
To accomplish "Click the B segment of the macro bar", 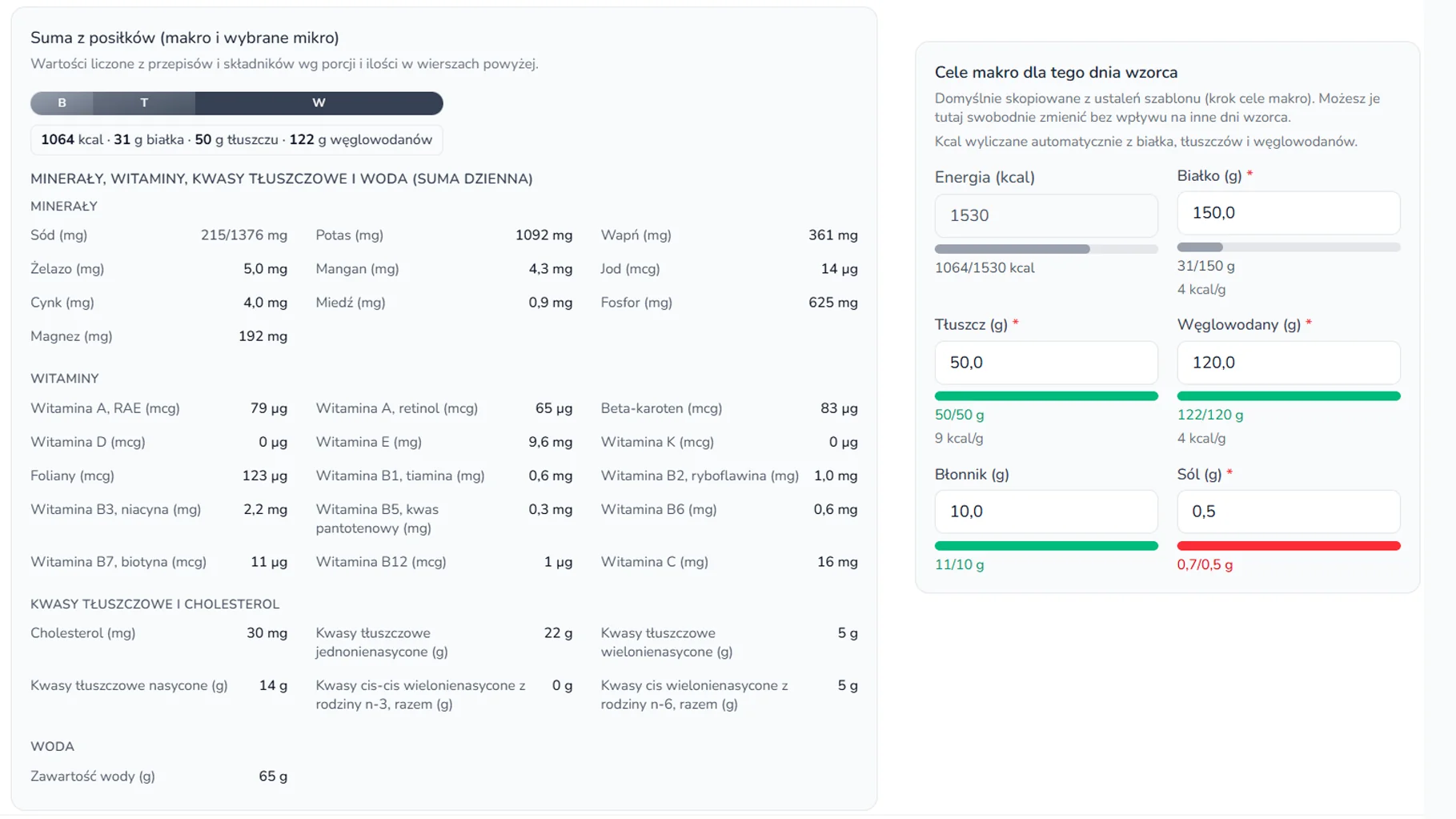I will click(x=62, y=102).
